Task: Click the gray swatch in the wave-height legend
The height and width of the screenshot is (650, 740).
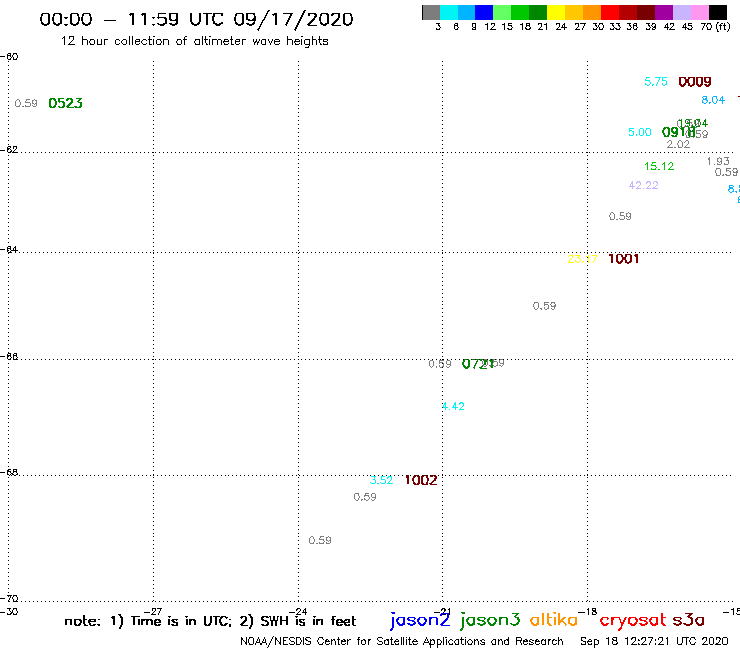Action: [x=431, y=12]
